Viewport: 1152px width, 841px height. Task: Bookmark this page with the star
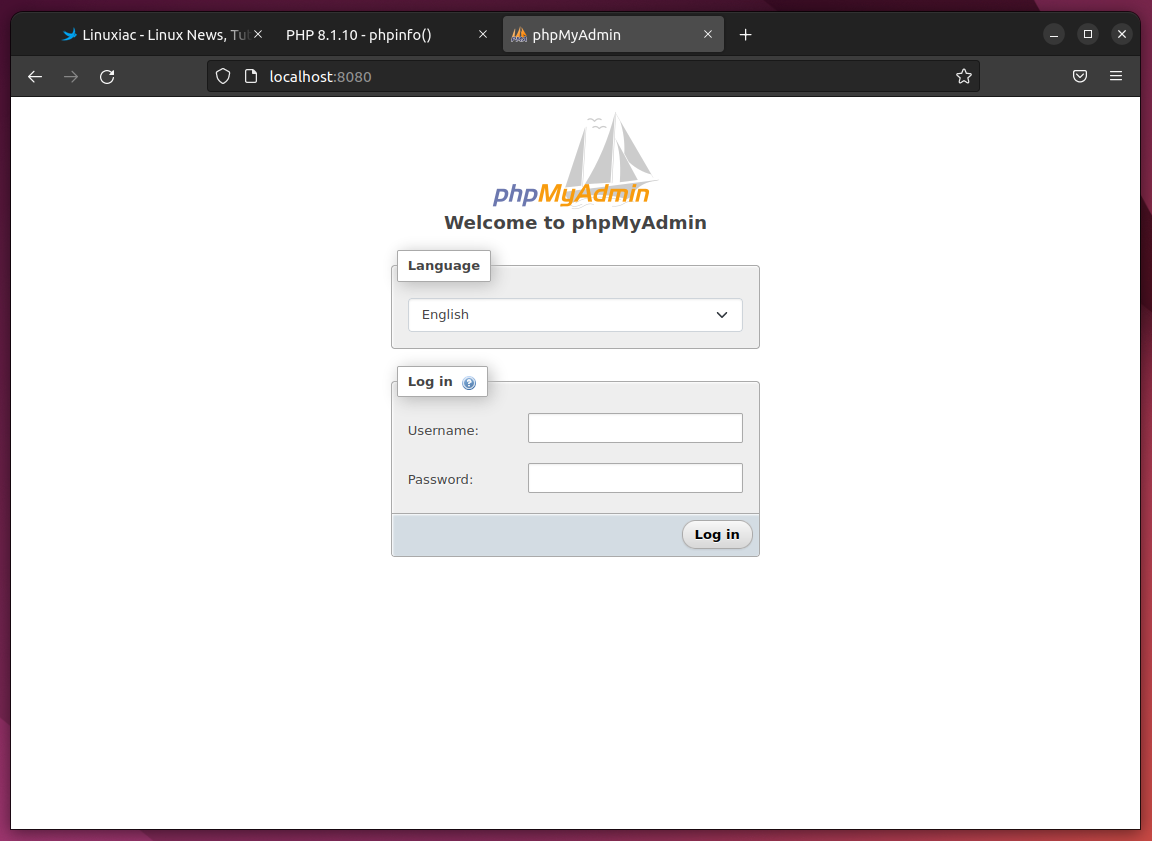coord(964,76)
